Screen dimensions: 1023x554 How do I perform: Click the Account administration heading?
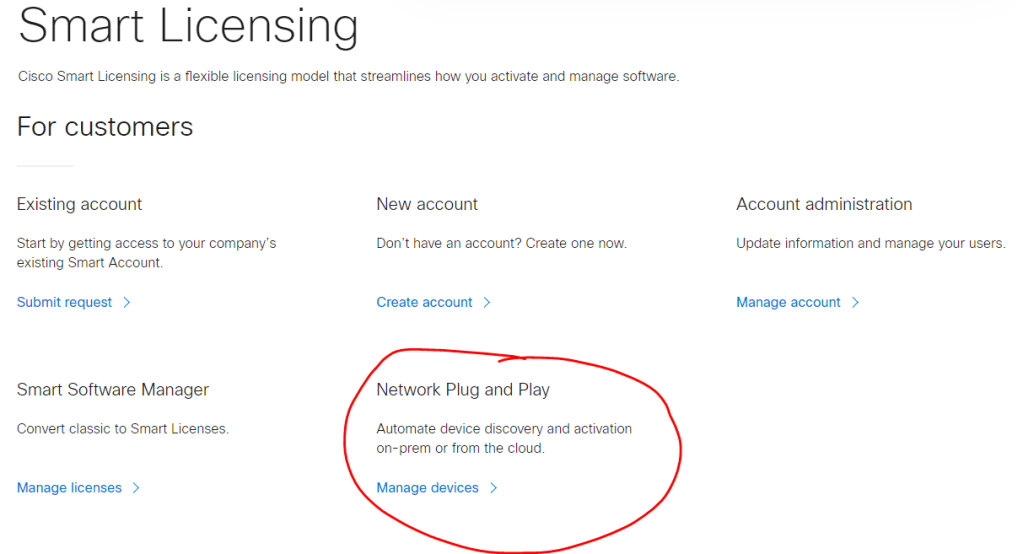coord(824,204)
